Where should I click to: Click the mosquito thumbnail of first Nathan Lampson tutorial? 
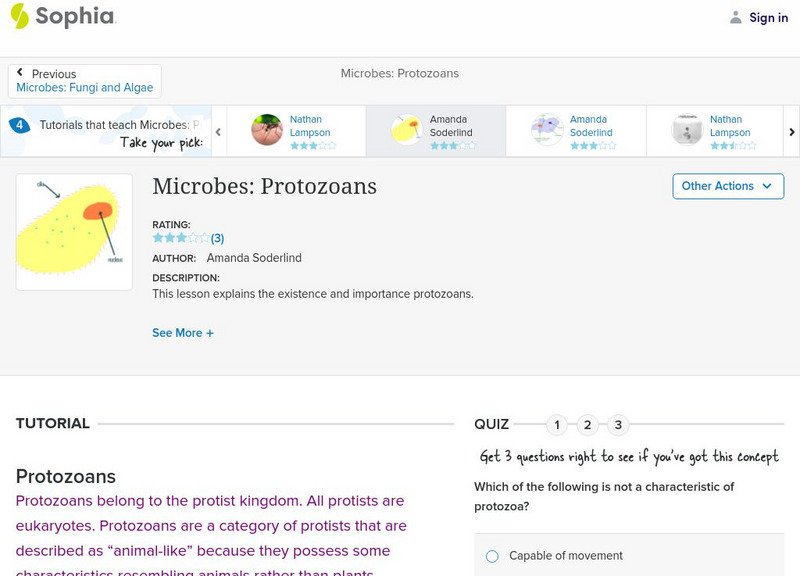pyautogui.click(x=267, y=130)
